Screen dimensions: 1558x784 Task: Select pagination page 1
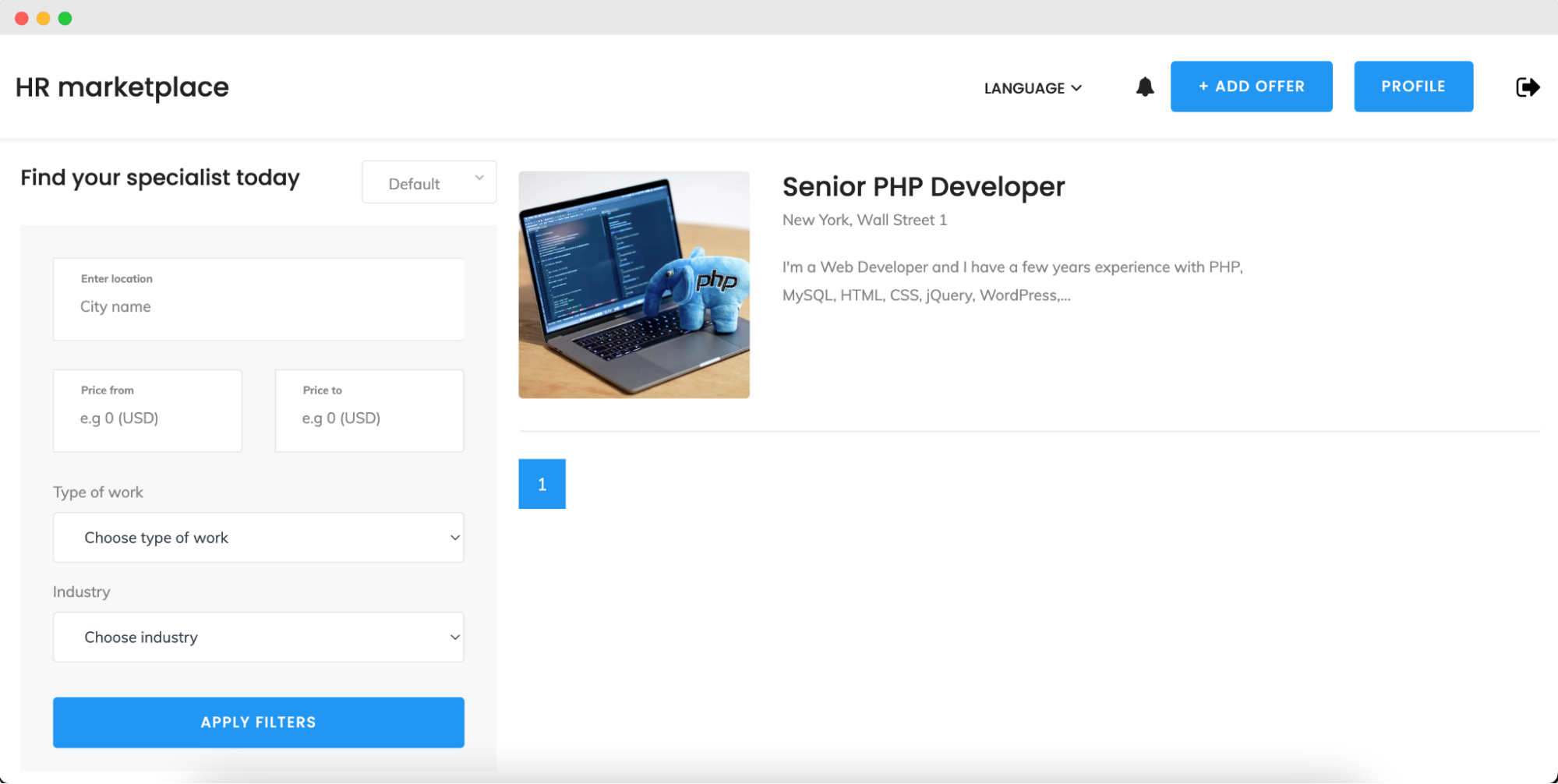click(x=542, y=484)
